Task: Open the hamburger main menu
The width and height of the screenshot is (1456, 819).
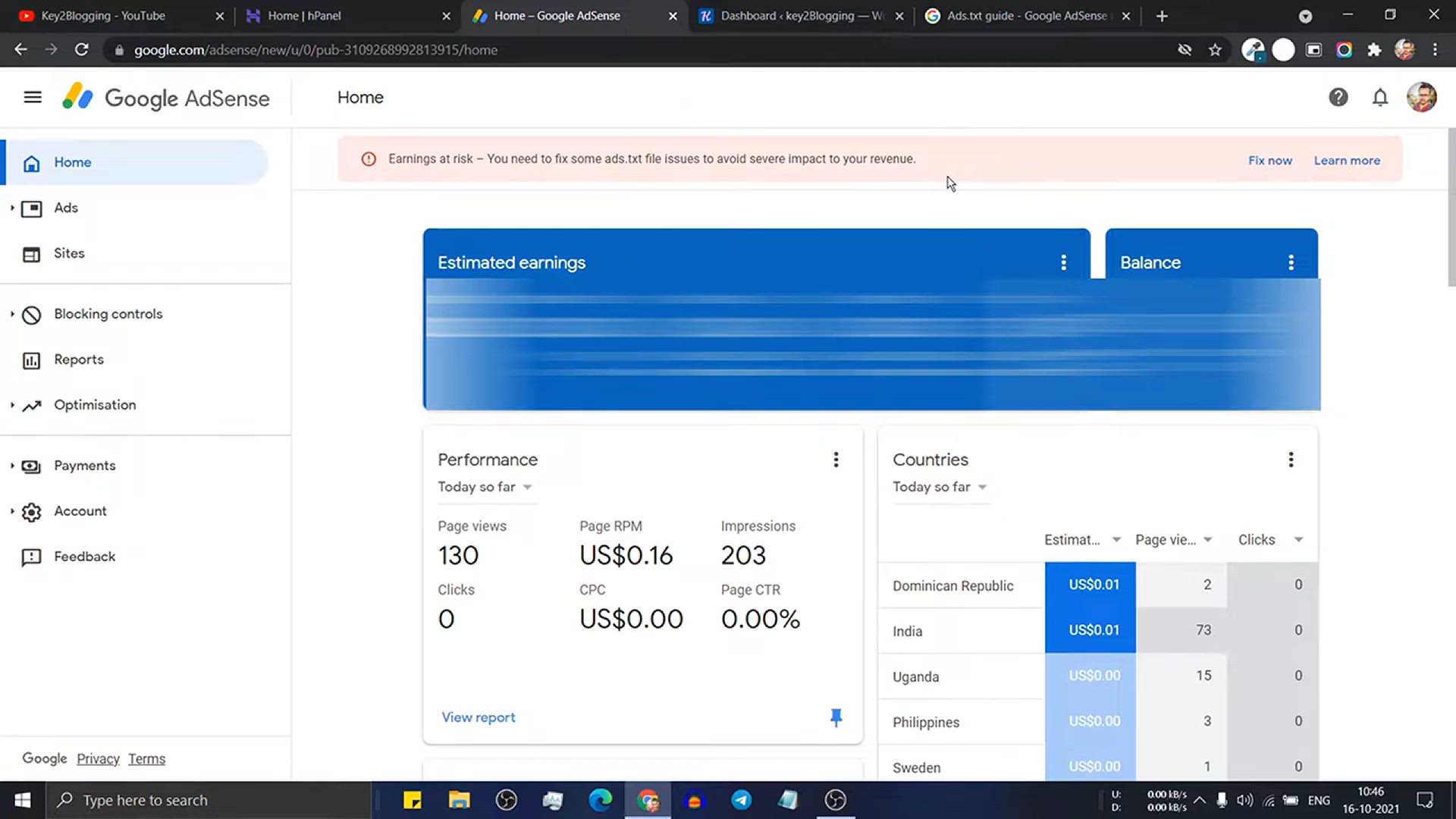Action: pyautogui.click(x=33, y=97)
